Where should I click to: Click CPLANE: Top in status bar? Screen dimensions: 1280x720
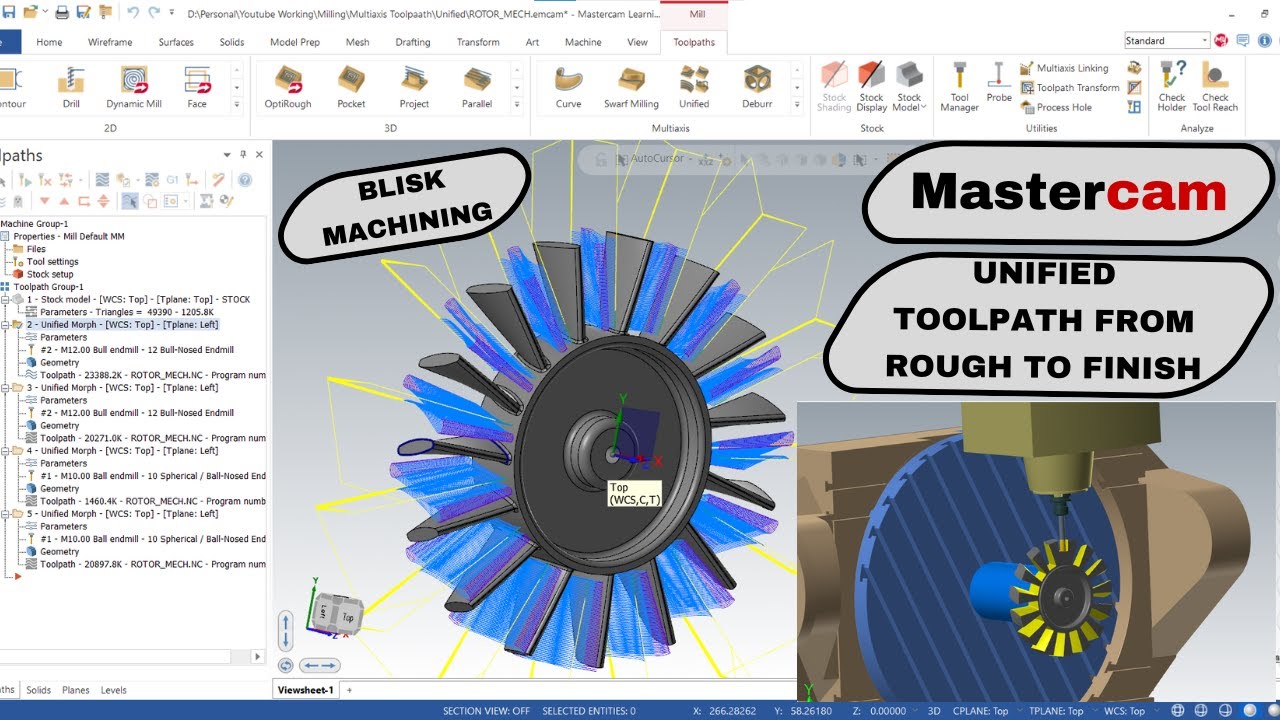point(980,711)
